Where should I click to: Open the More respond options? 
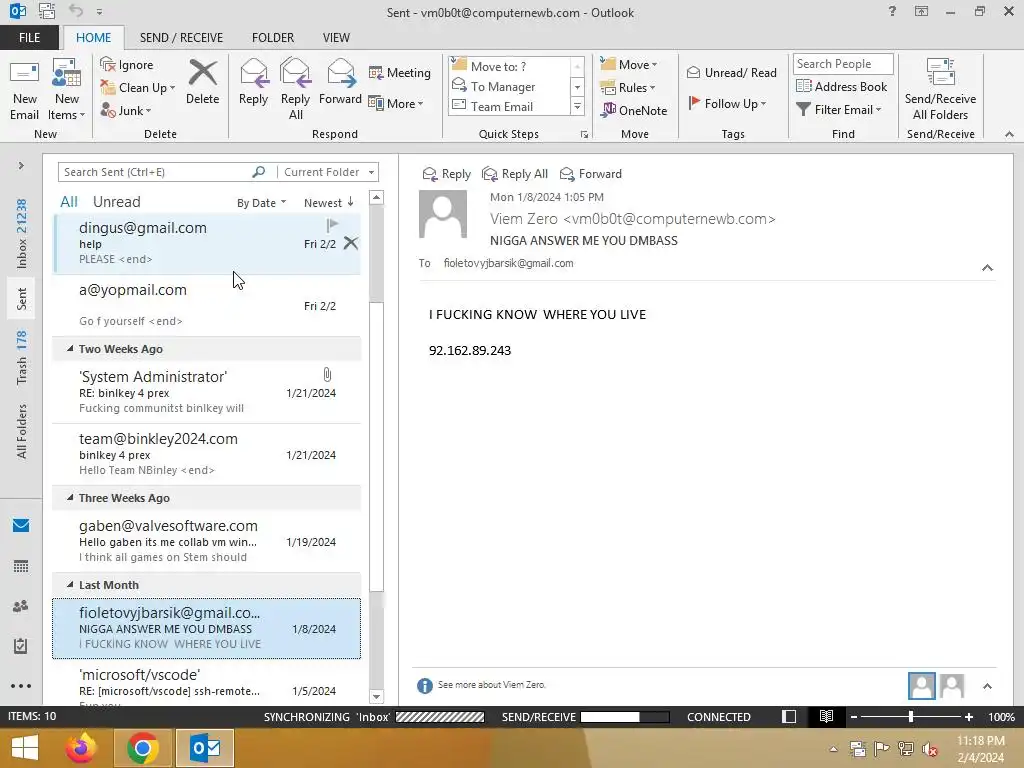pyautogui.click(x=396, y=103)
